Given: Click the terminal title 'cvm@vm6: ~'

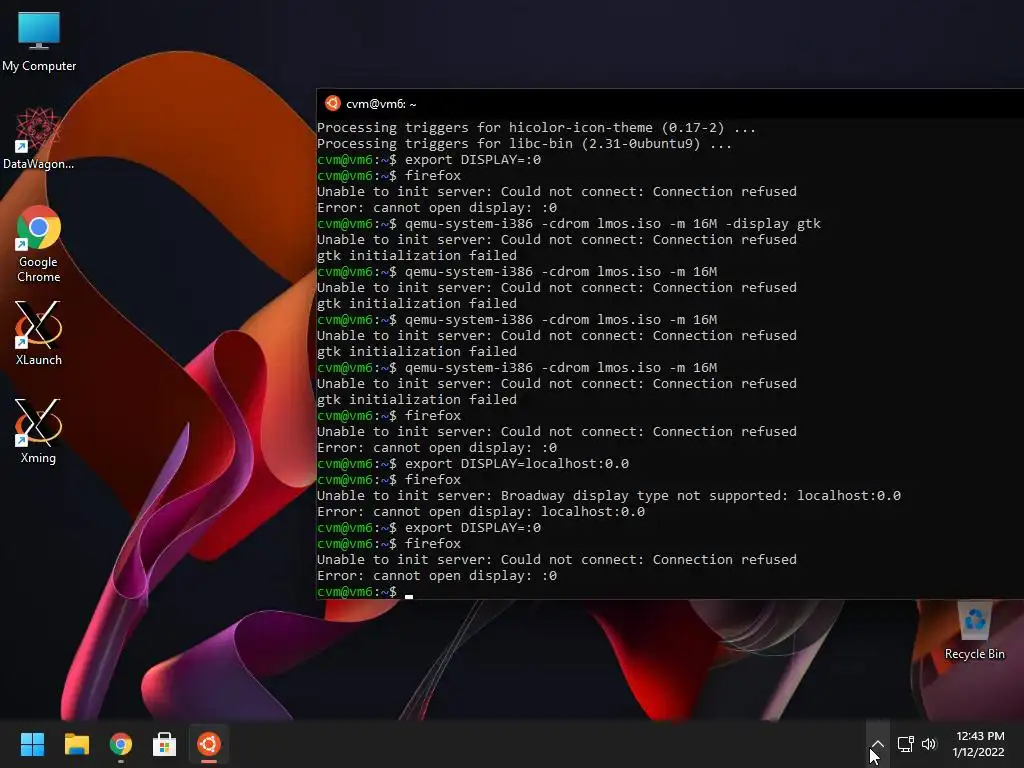Looking at the screenshot, I should 381,104.
